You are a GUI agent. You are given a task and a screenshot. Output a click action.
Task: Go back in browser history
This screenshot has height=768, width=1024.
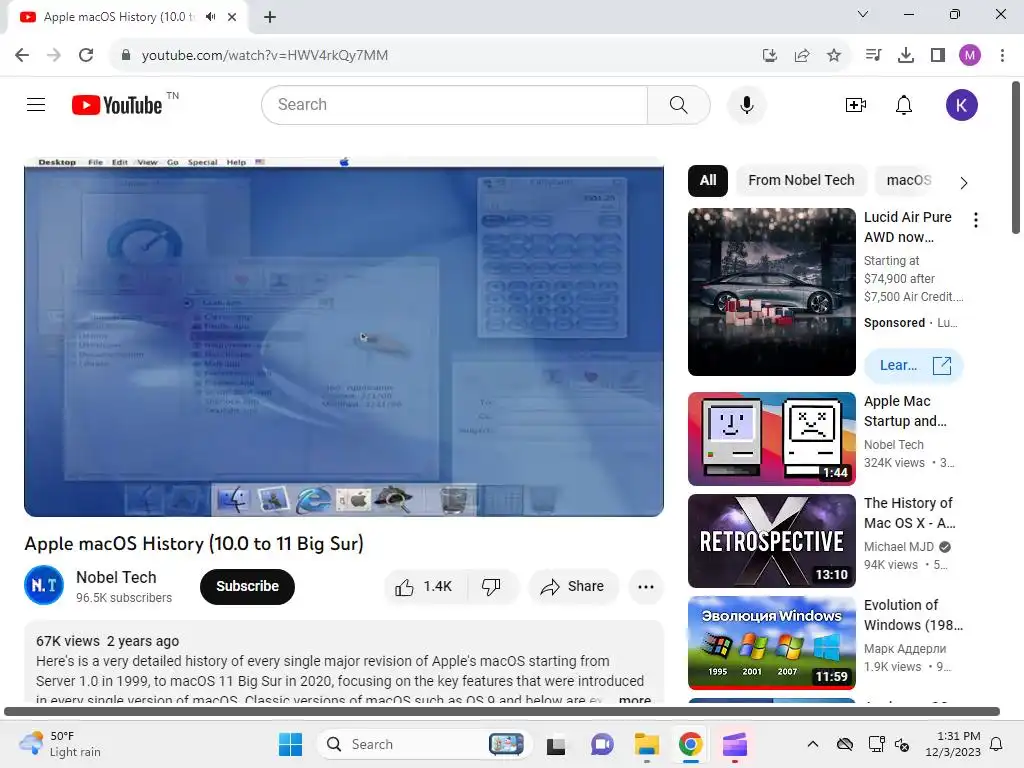tap(22, 55)
